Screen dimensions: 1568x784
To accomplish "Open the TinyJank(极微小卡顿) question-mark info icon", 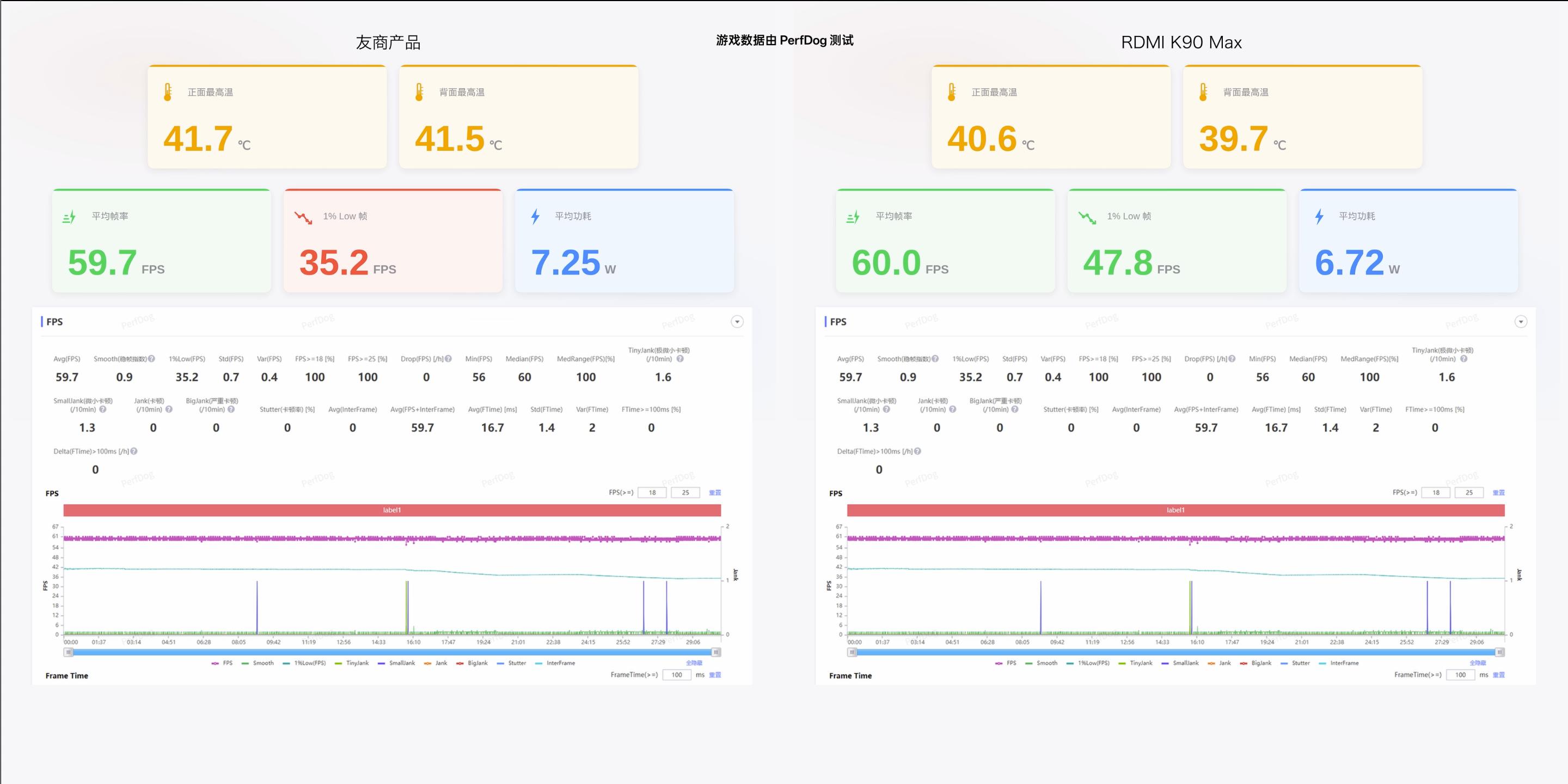I will pos(681,359).
